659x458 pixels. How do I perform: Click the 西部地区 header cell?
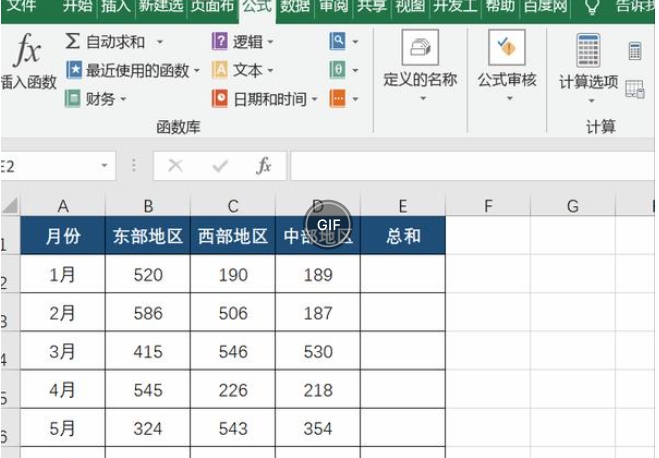(233, 235)
